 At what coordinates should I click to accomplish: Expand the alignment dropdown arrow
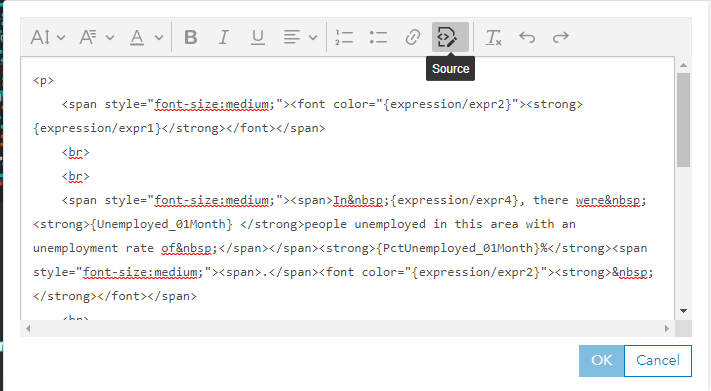click(313, 38)
